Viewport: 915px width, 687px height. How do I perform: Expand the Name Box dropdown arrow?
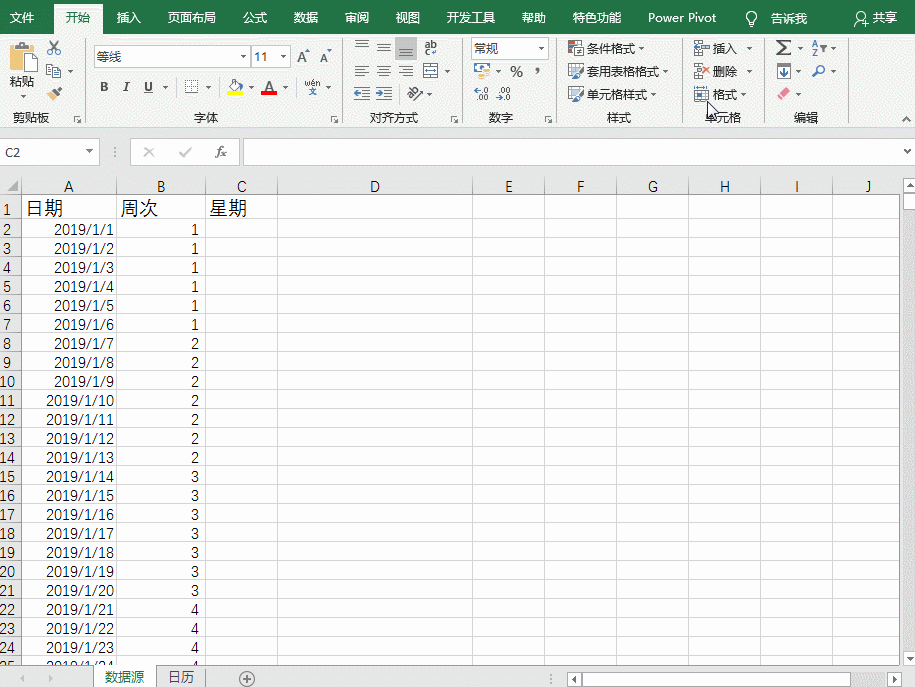[89, 152]
